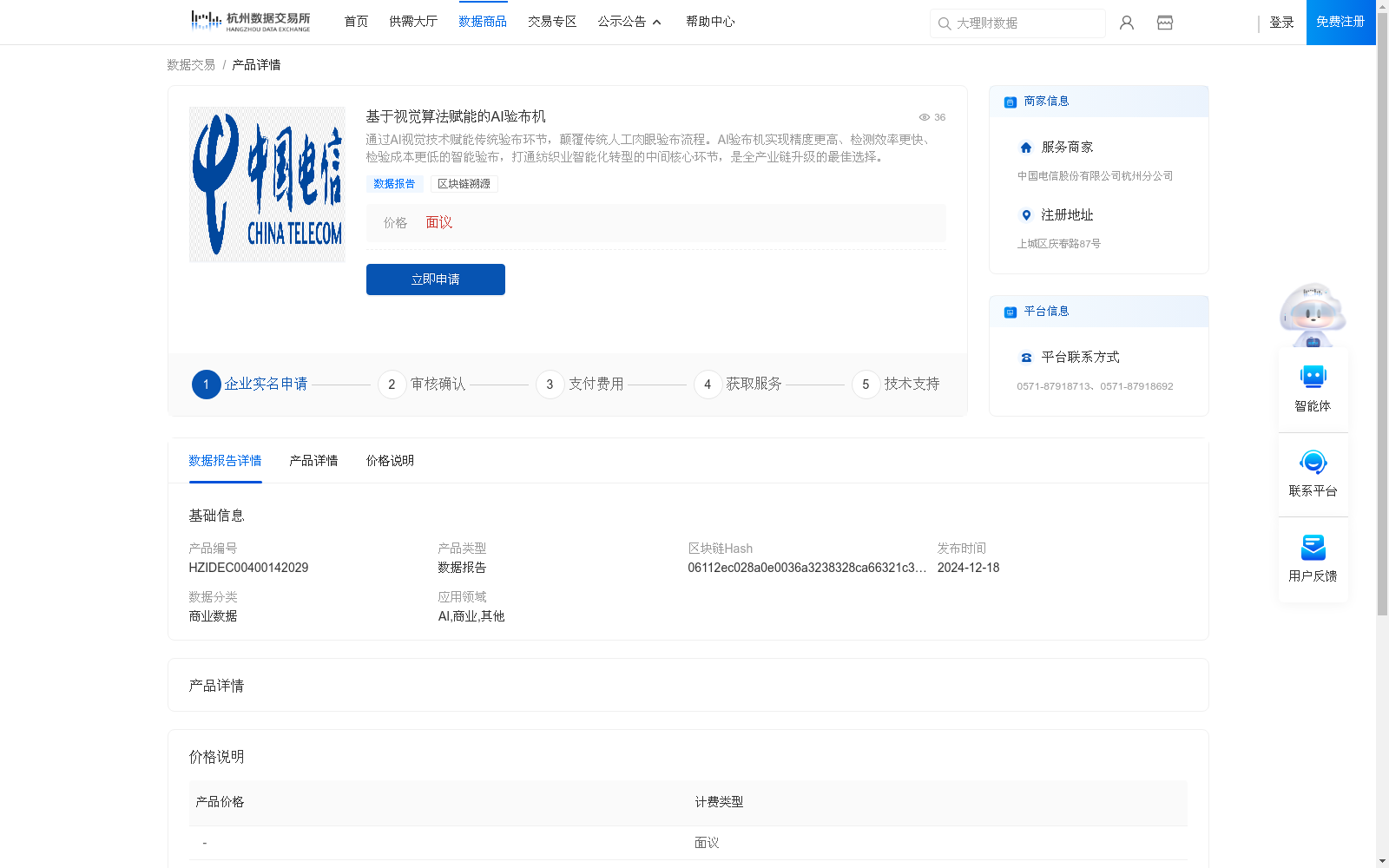
Task: Switch to 价格说明 tab
Action: pos(390,461)
